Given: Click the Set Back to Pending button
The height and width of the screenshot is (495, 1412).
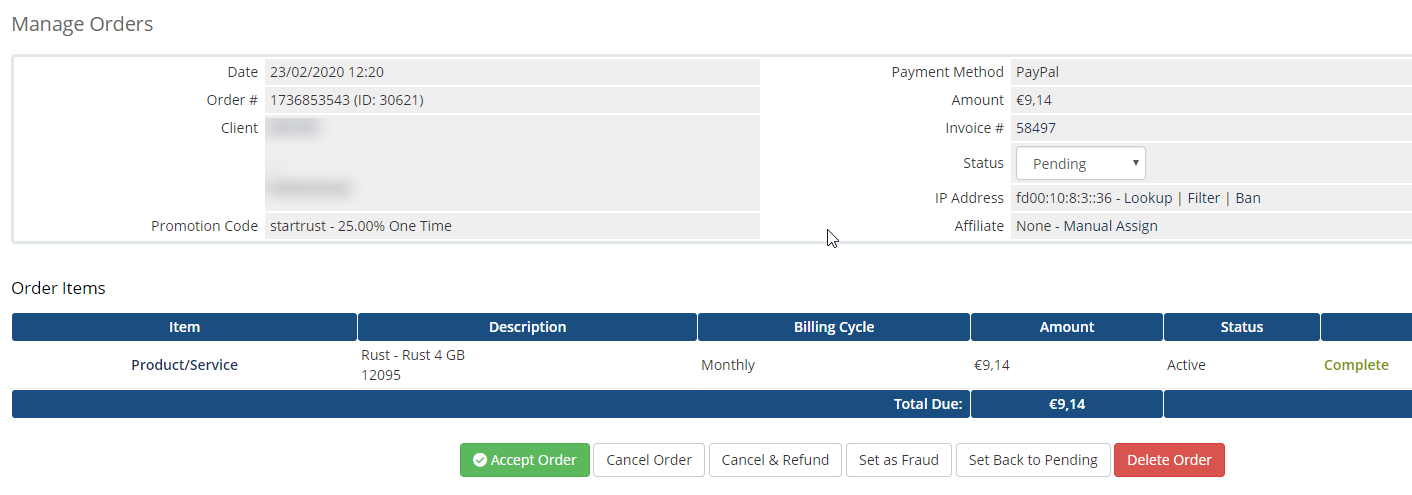Looking at the screenshot, I should coord(1033,460).
